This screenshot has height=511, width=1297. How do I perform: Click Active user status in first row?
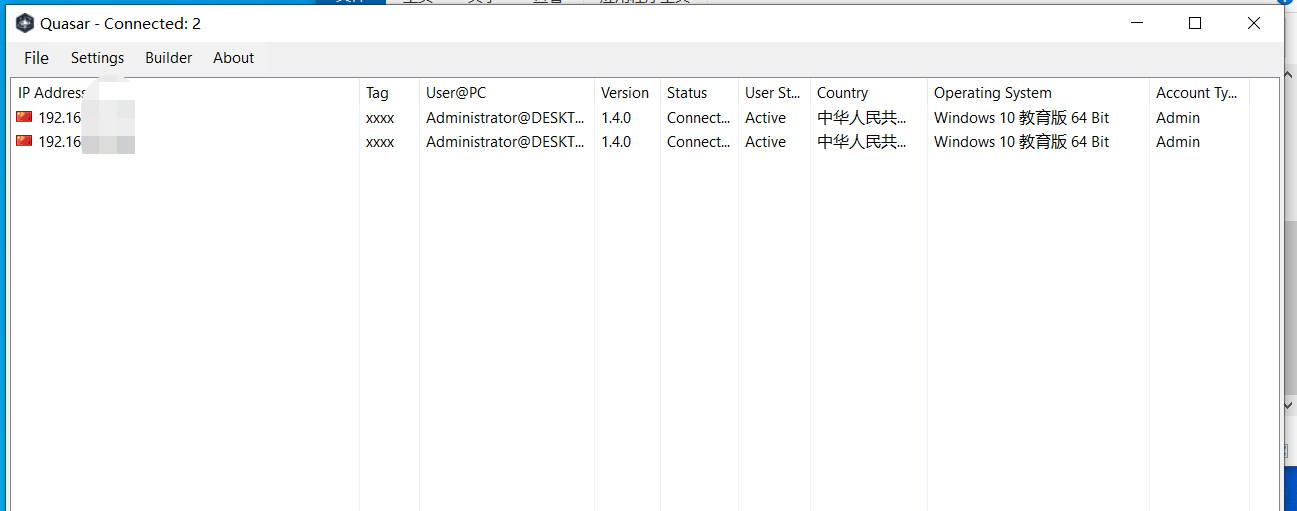[x=765, y=118]
